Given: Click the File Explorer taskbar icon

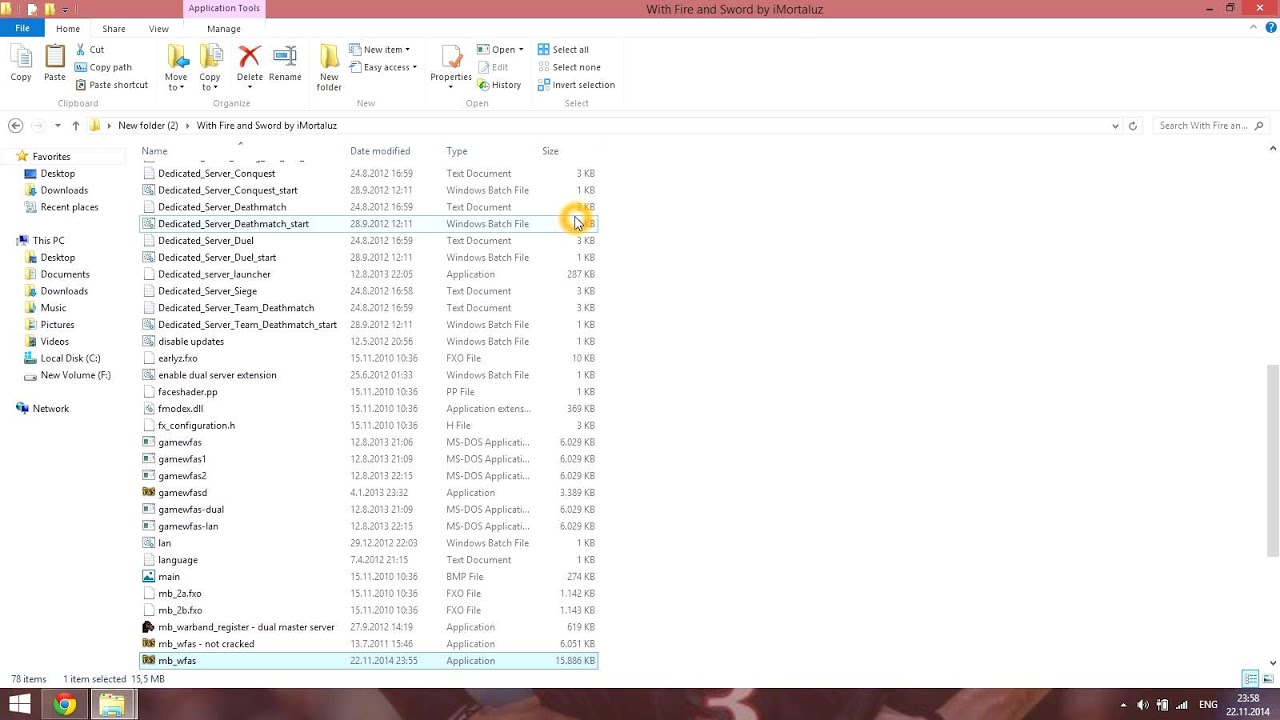Looking at the screenshot, I should point(112,705).
